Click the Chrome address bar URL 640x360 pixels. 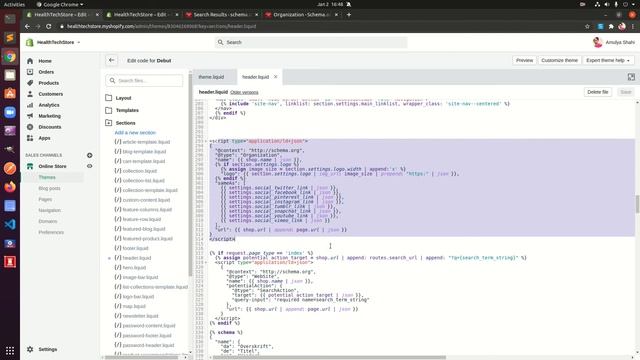[x=161, y=26]
